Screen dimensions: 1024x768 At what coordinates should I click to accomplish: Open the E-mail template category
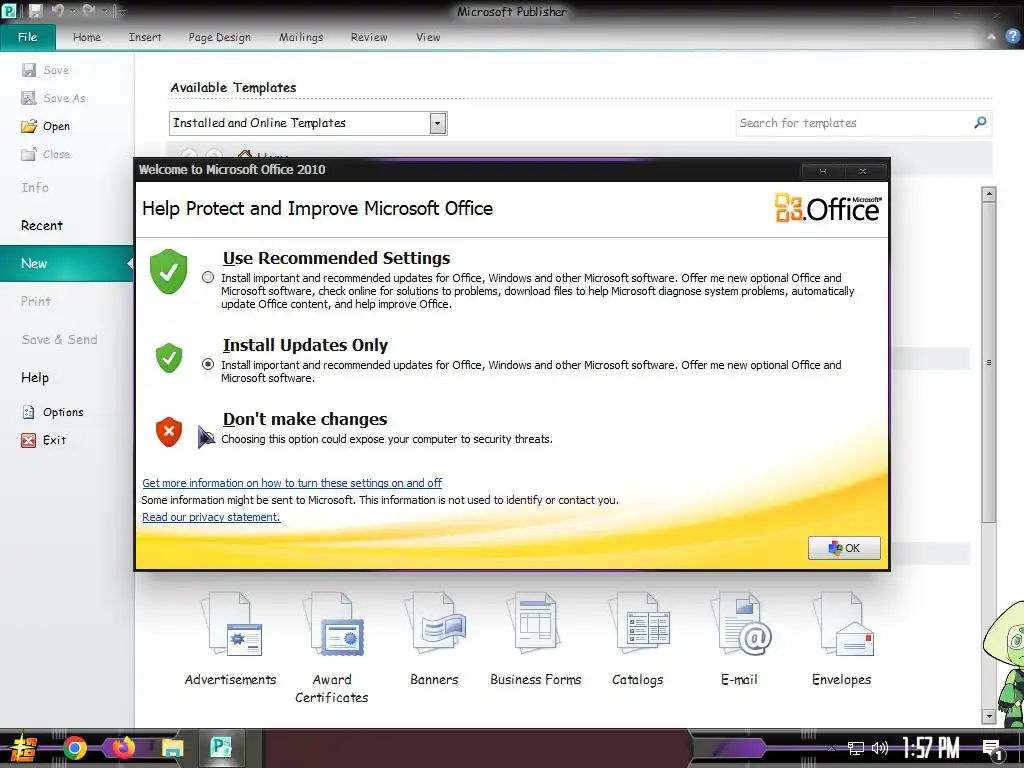(740, 639)
